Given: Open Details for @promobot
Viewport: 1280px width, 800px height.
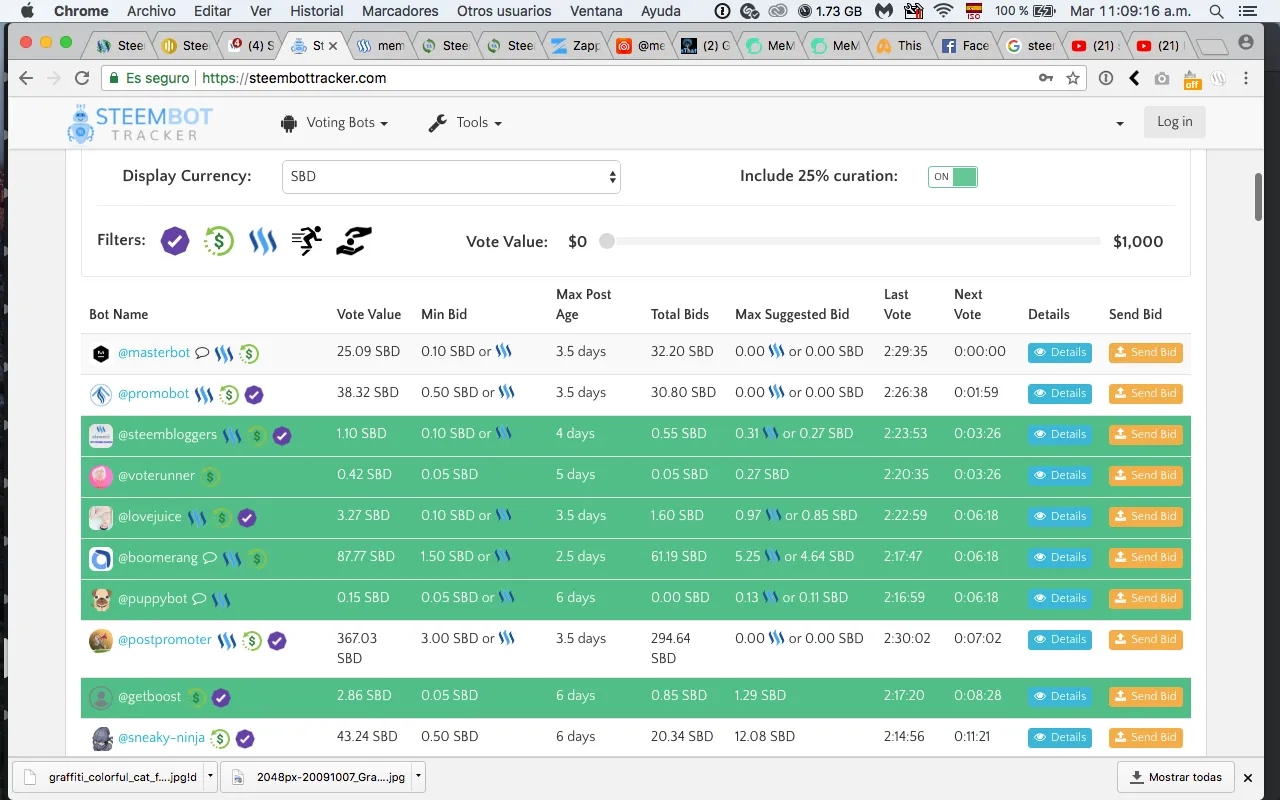Looking at the screenshot, I should coord(1060,394).
